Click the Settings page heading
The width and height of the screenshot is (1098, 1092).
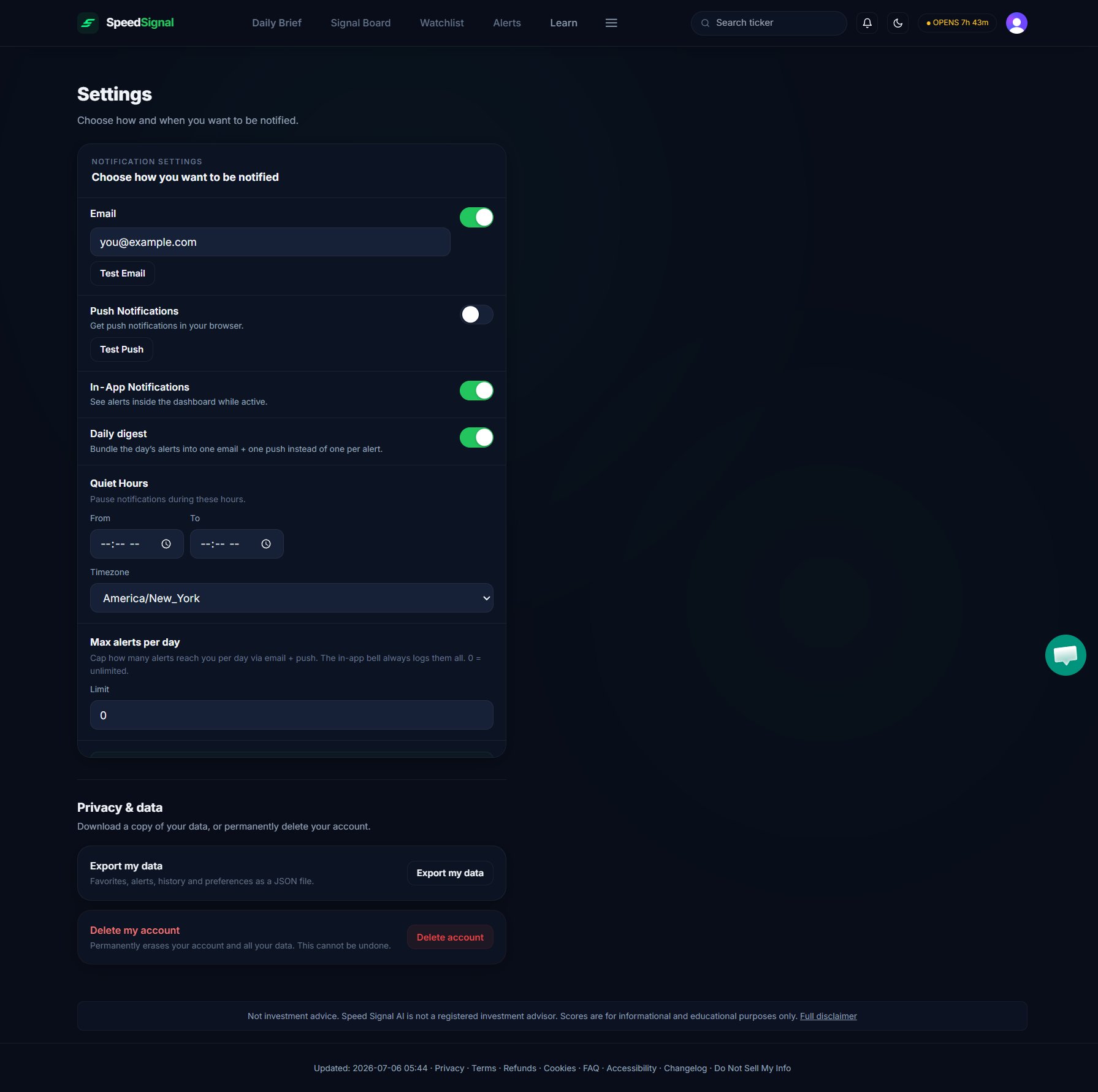click(115, 94)
